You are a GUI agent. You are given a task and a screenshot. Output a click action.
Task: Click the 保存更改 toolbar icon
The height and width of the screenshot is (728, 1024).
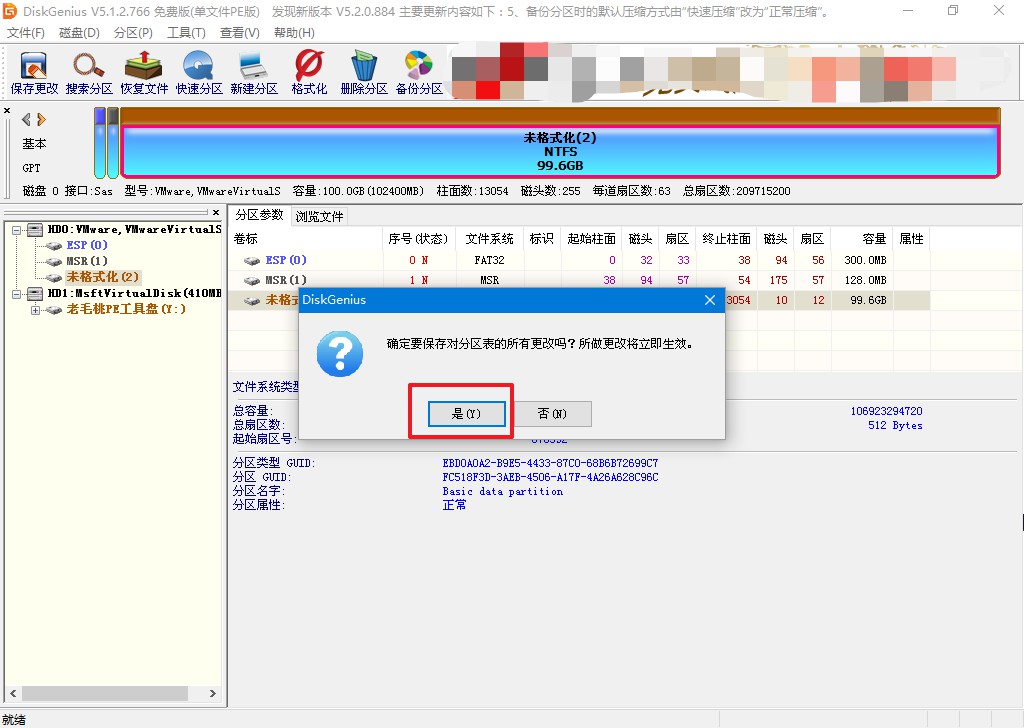(34, 73)
